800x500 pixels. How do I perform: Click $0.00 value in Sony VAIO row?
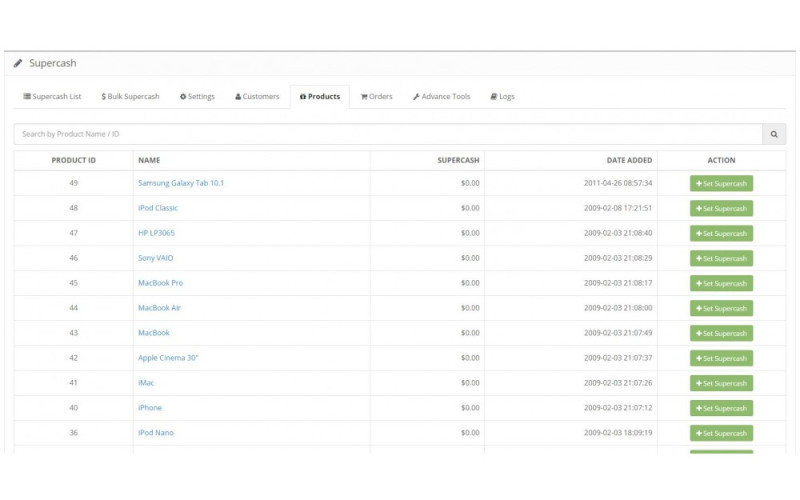tap(470, 258)
